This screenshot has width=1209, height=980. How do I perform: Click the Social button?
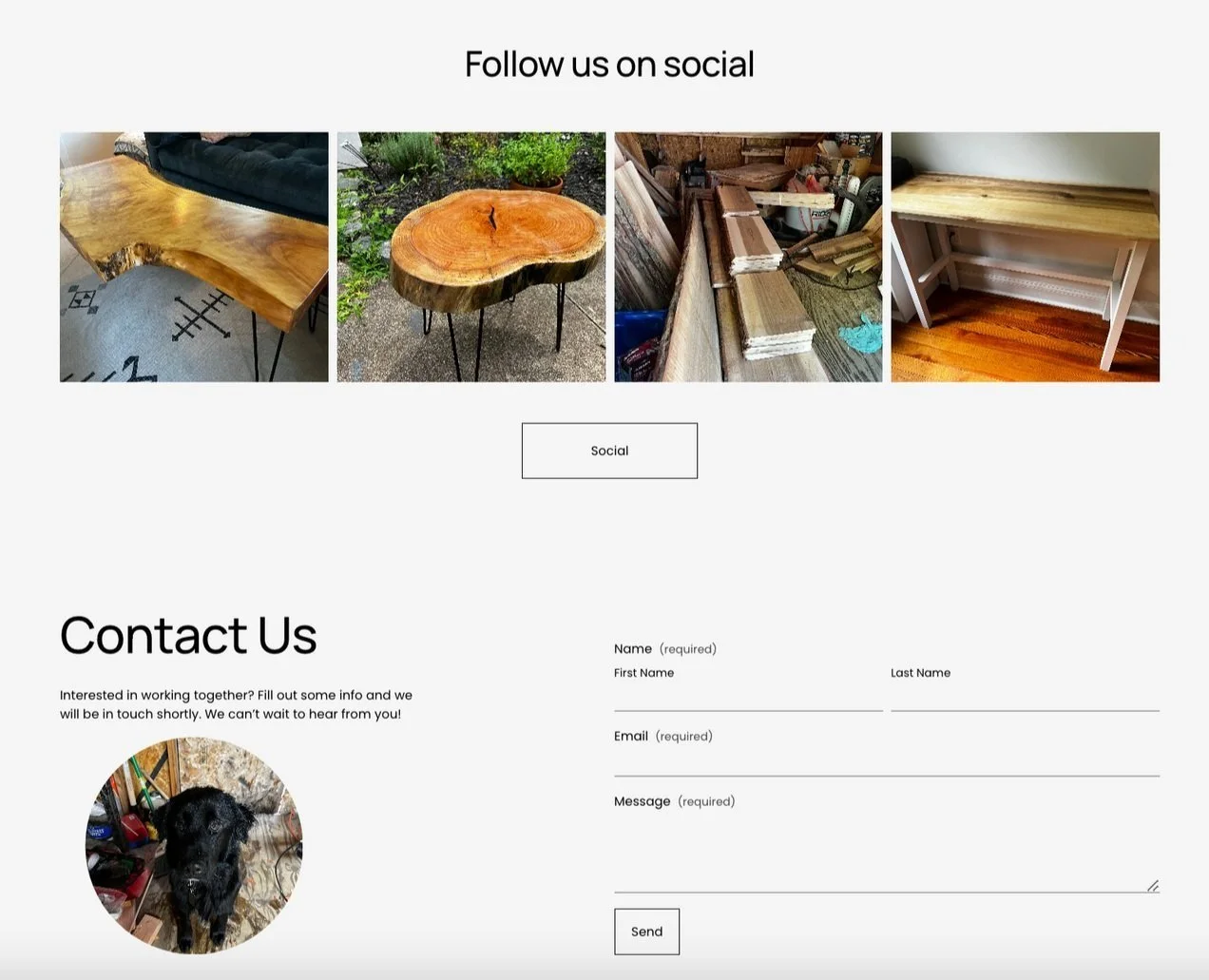tap(609, 451)
